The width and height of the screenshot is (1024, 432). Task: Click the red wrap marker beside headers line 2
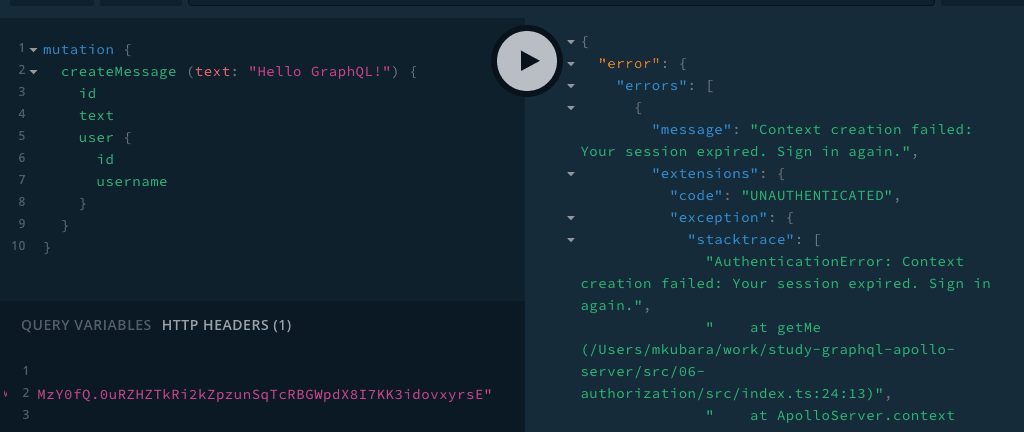[x=6, y=394]
